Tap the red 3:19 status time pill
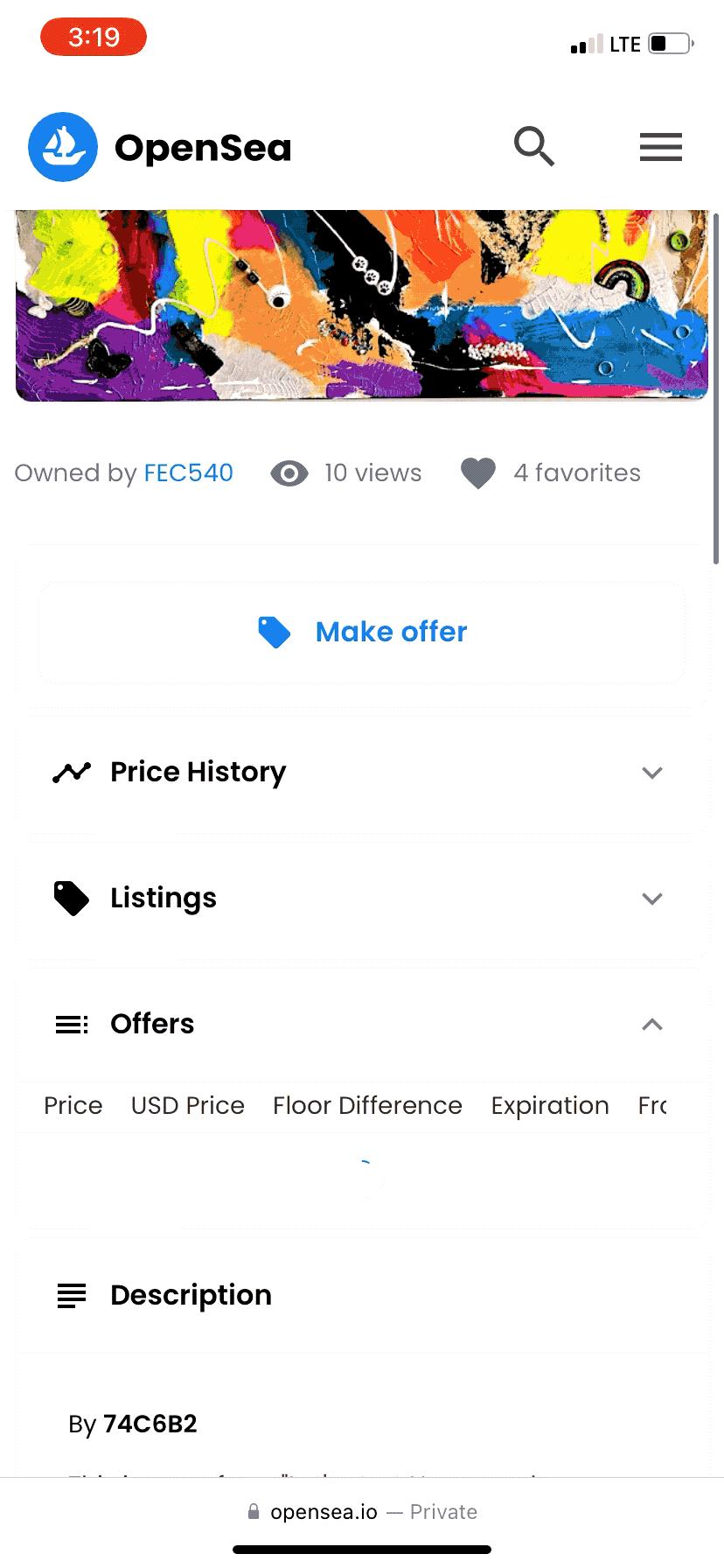The image size is (724, 1568). click(94, 38)
